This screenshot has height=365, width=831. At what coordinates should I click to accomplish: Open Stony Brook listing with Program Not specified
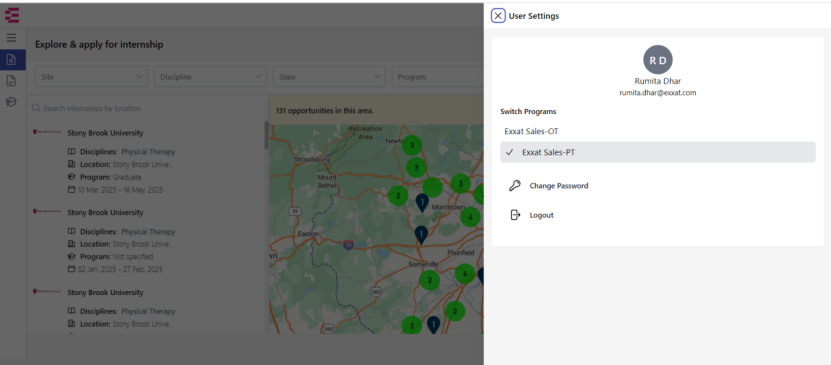[x=105, y=212]
